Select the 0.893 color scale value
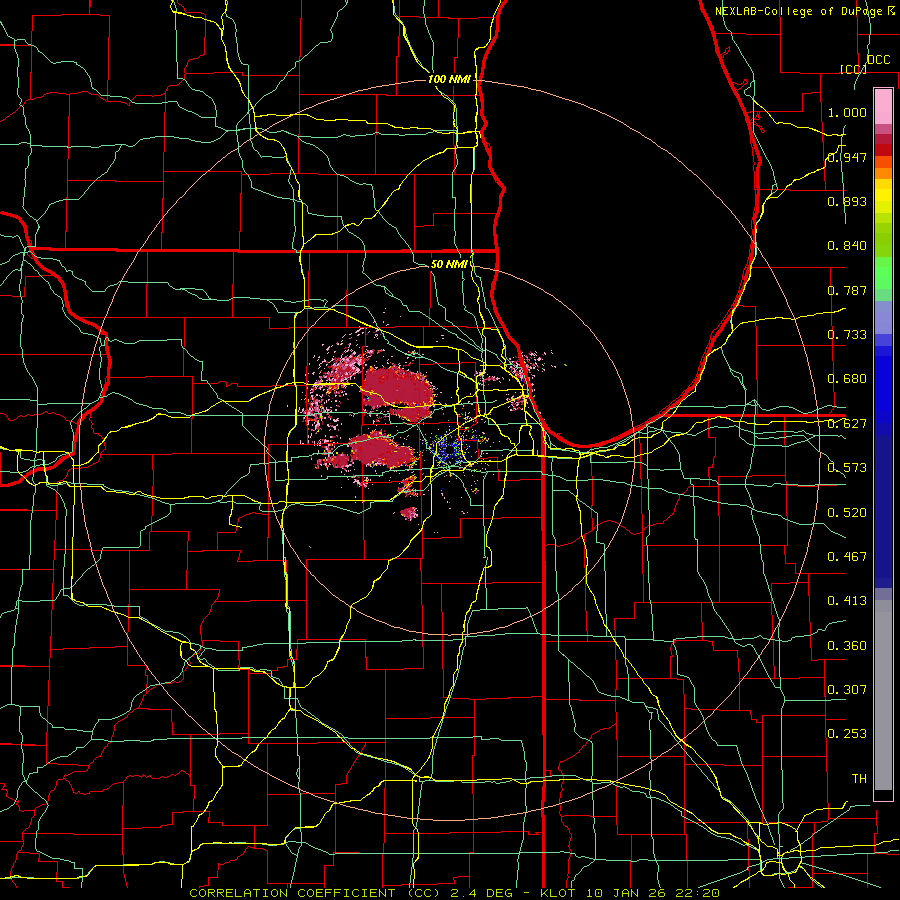900x900 pixels. [x=847, y=201]
